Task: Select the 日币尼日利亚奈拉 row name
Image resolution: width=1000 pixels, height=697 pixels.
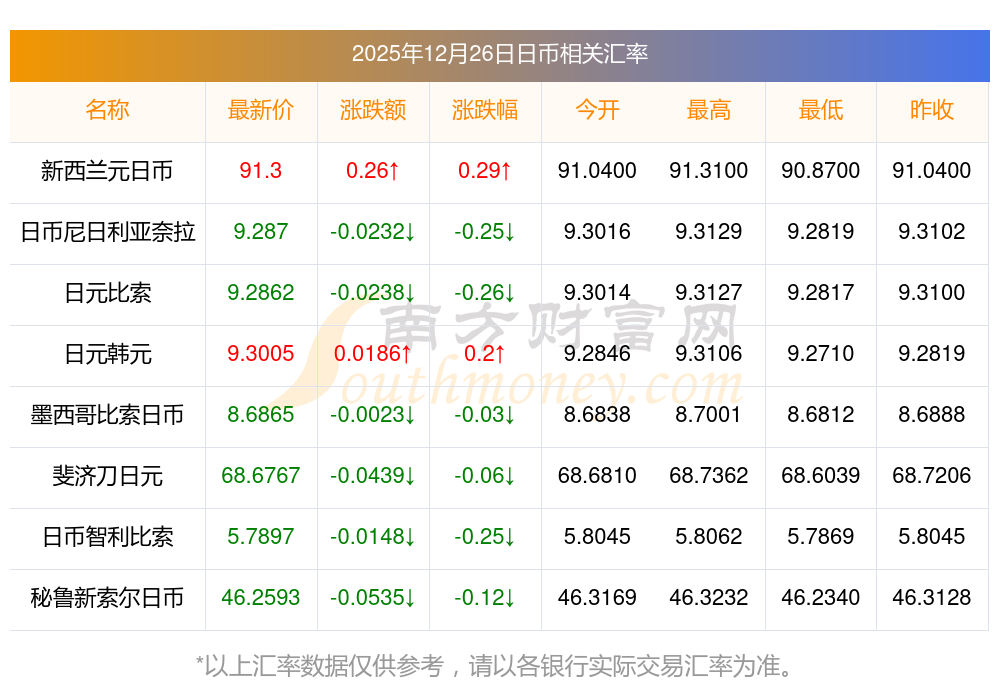Action: point(107,231)
